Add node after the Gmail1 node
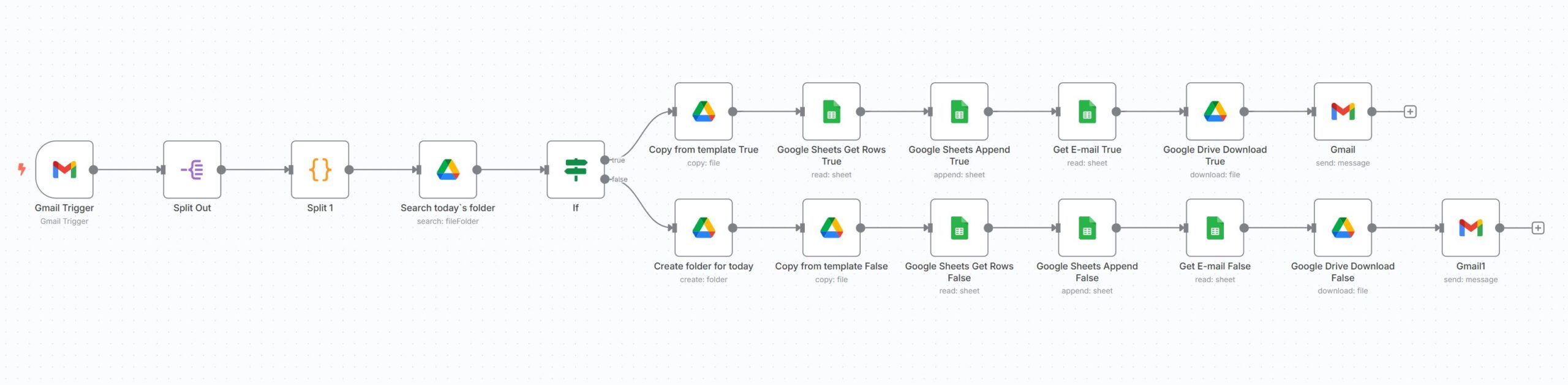Screen dimensions: 1568x385 1537,228
